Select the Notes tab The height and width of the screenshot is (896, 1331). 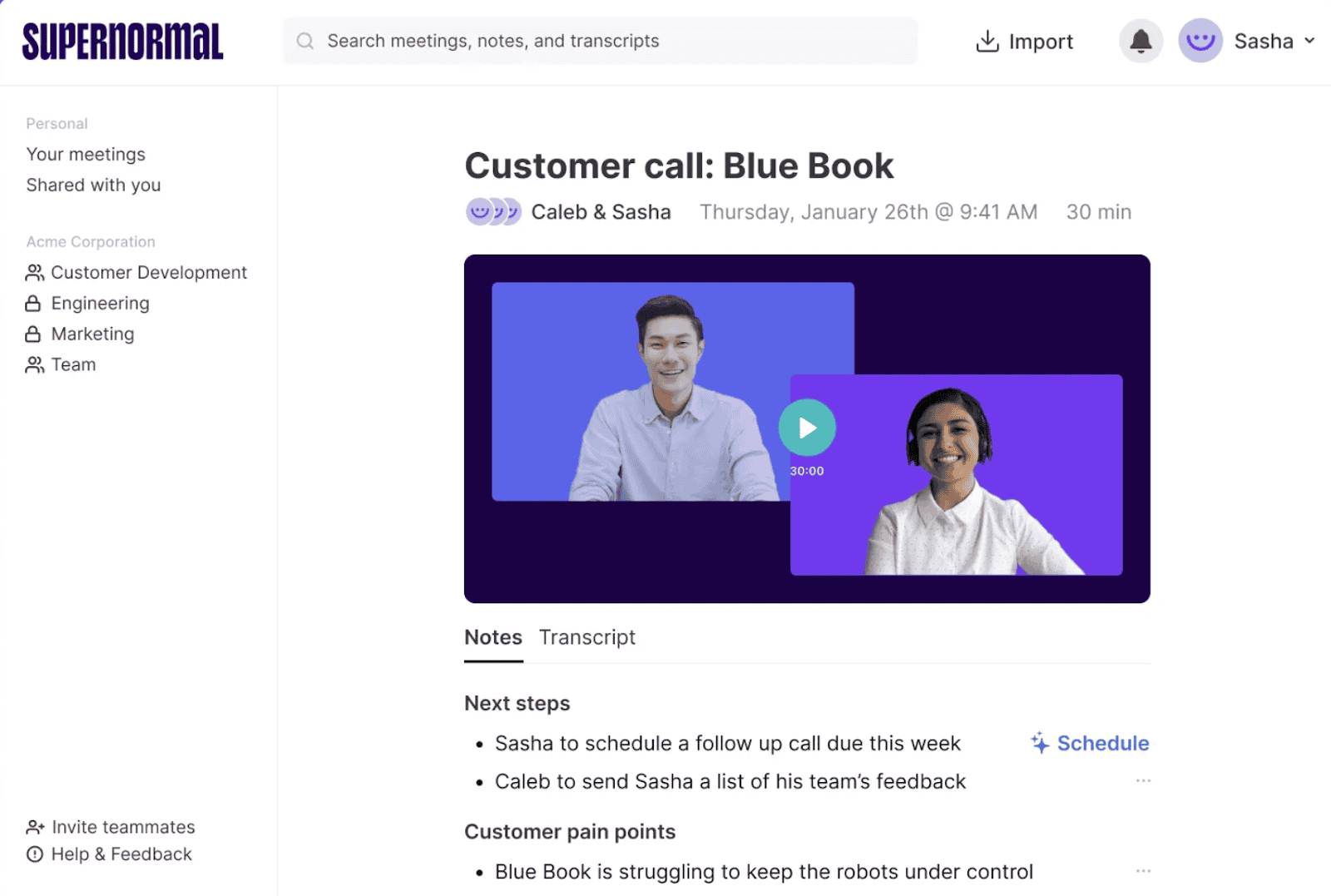(x=492, y=637)
